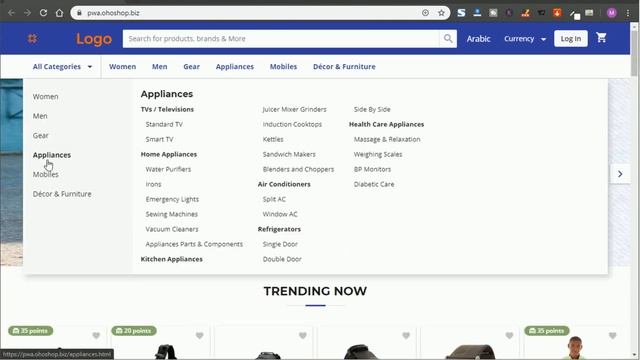Open Appliances Parts & Components link

(194, 244)
